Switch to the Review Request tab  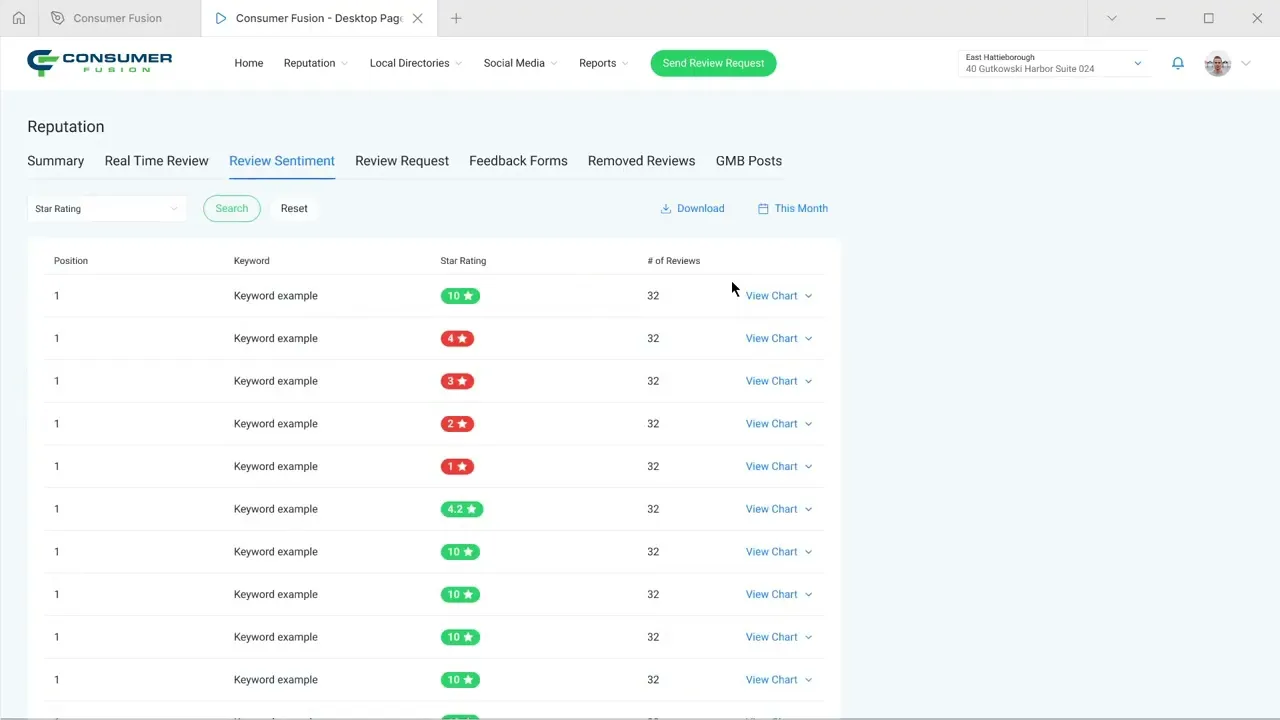pyautogui.click(x=402, y=161)
